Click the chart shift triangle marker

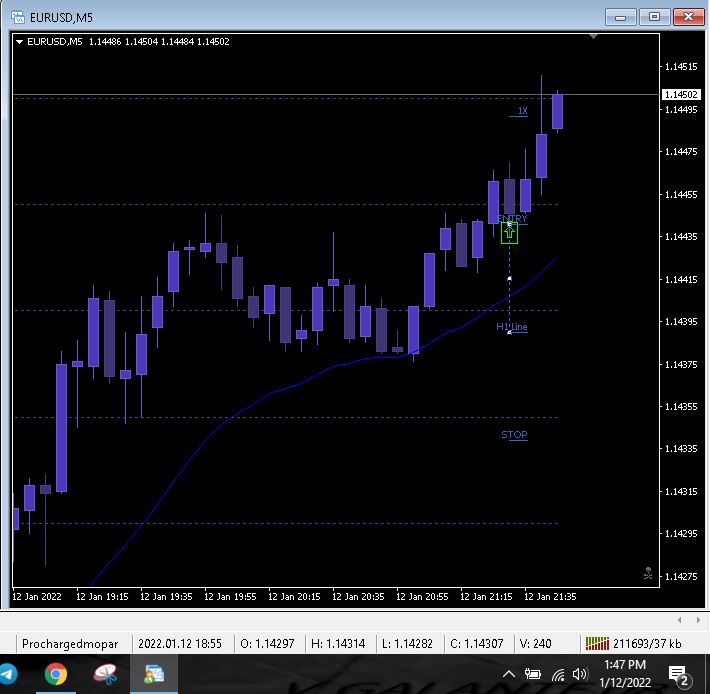593,36
